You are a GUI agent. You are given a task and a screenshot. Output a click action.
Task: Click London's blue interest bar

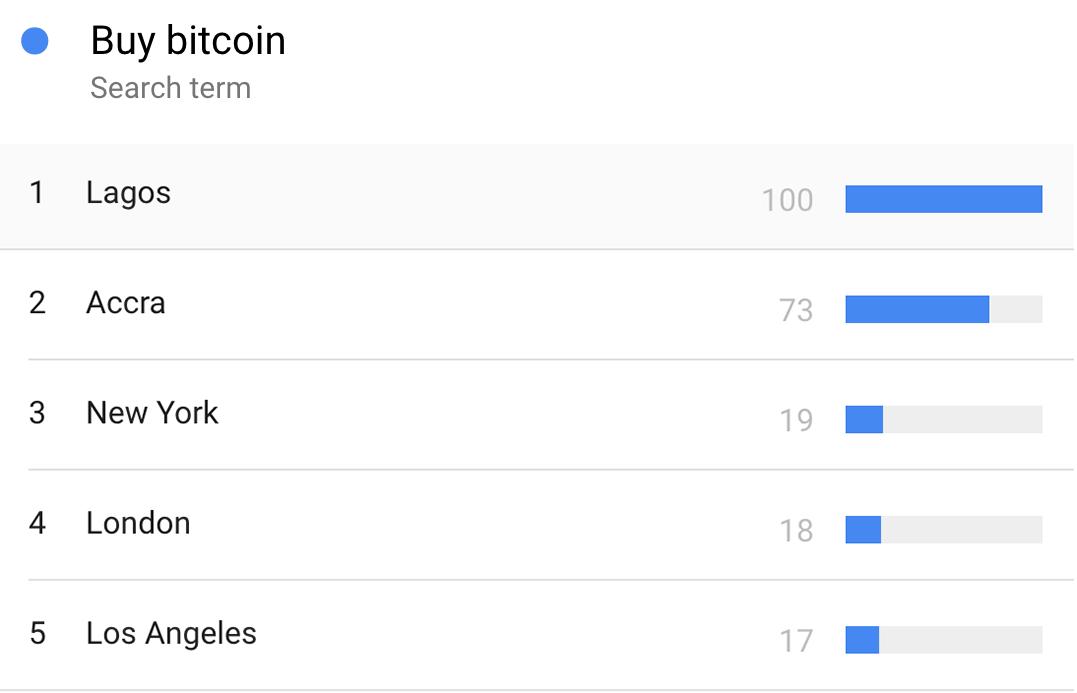coord(863,529)
